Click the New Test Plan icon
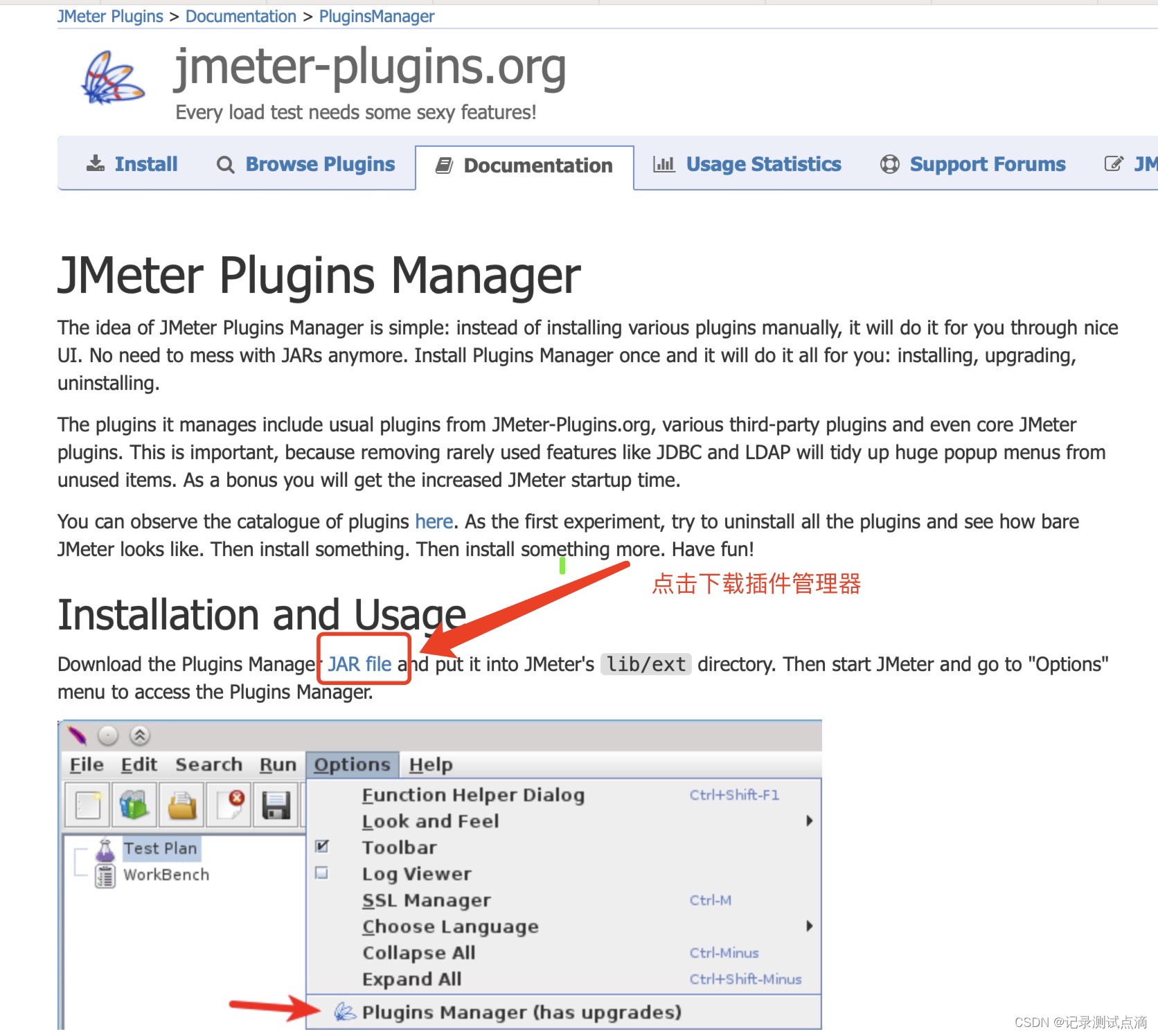This screenshot has height=1036, width=1158. pyautogui.click(x=86, y=803)
